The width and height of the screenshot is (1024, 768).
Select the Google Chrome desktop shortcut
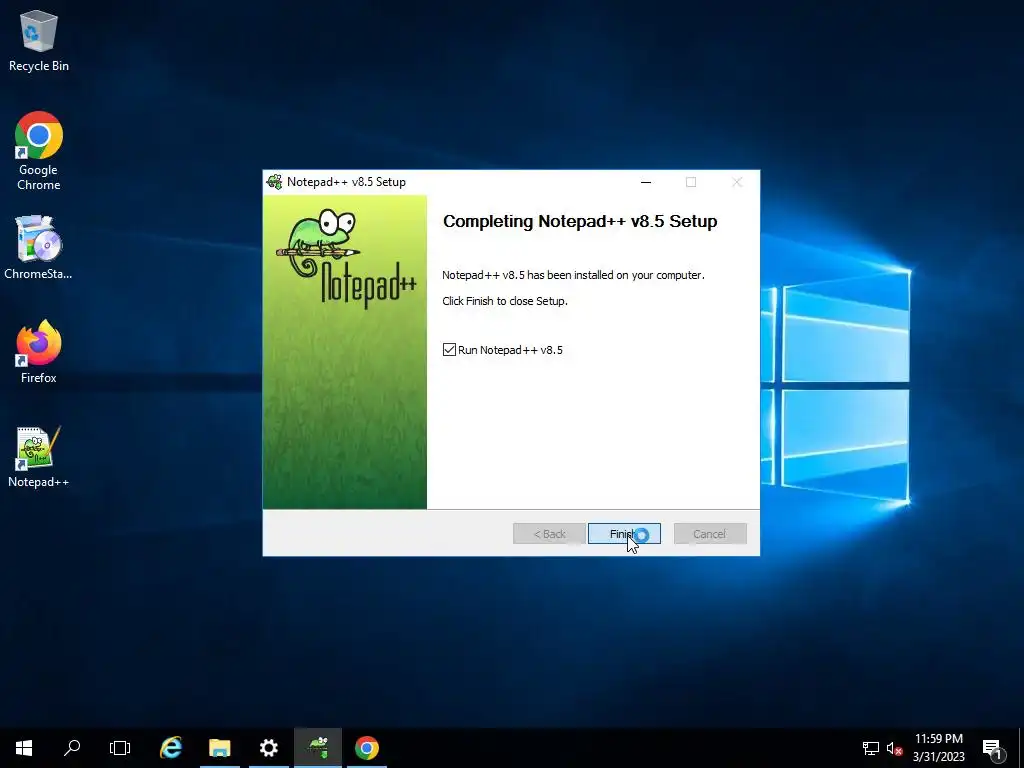(x=39, y=151)
